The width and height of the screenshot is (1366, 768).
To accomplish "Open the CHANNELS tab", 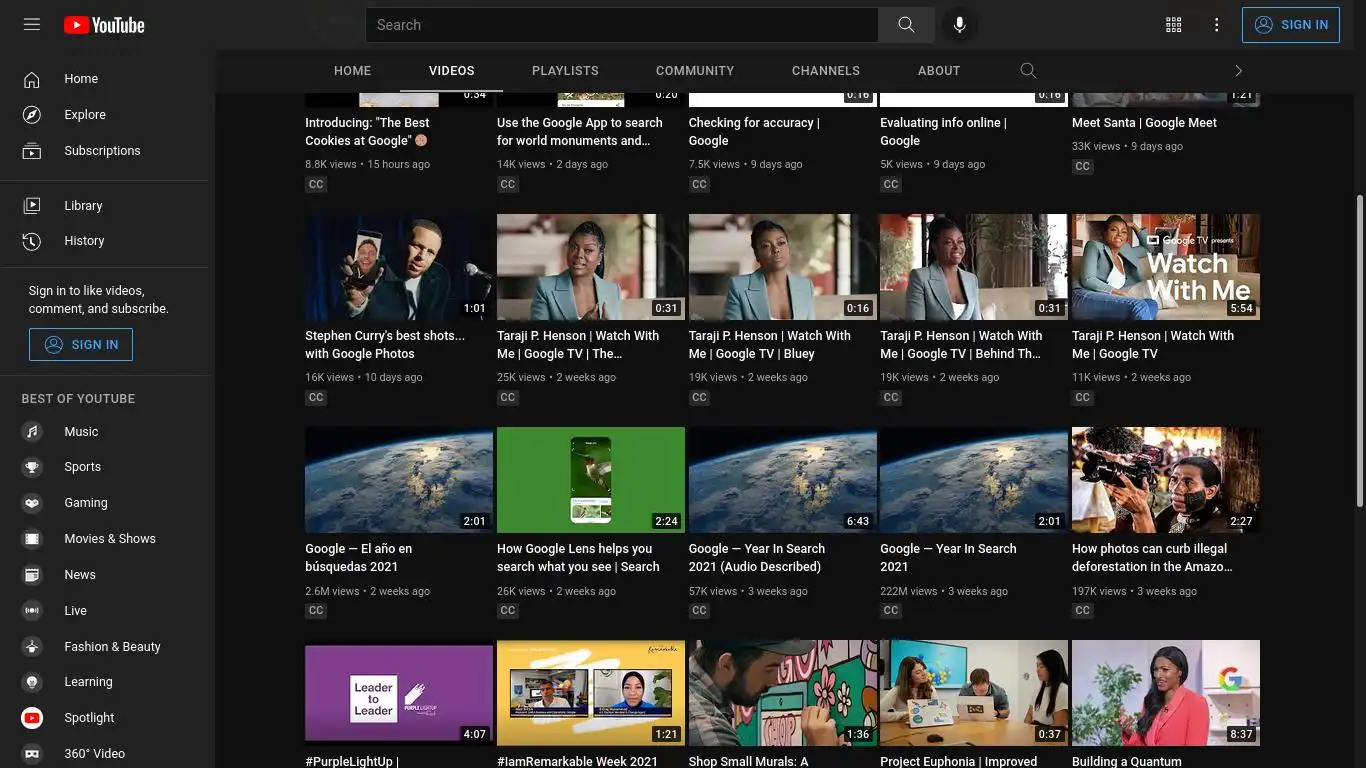I will tap(826, 71).
